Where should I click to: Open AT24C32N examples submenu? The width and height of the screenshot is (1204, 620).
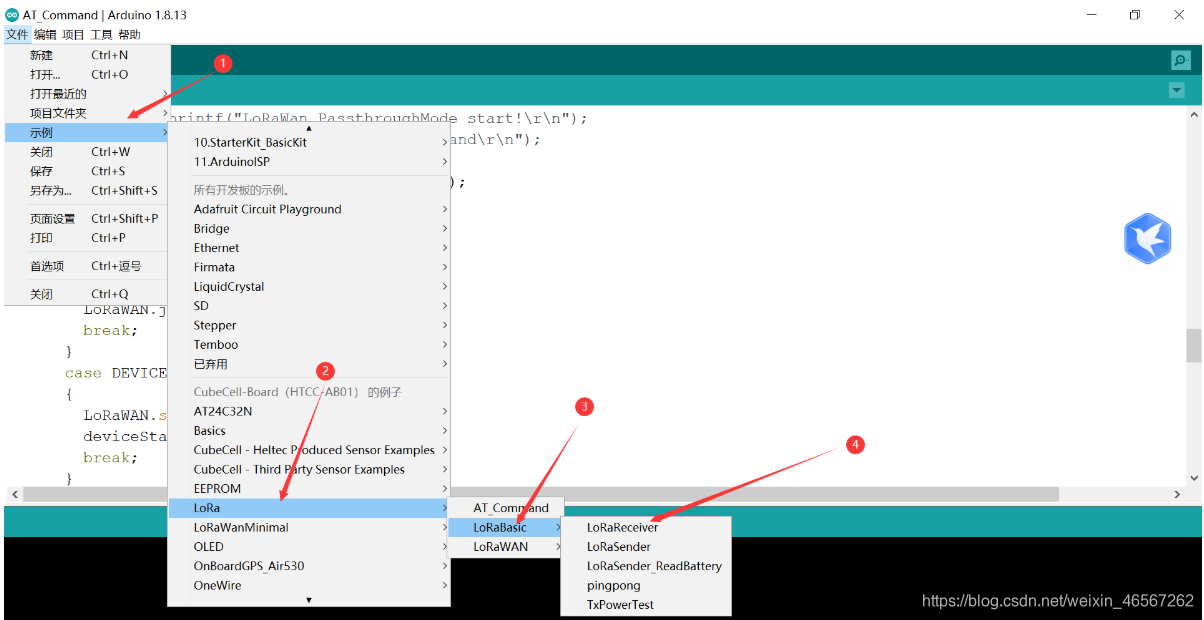coord(309,411)
